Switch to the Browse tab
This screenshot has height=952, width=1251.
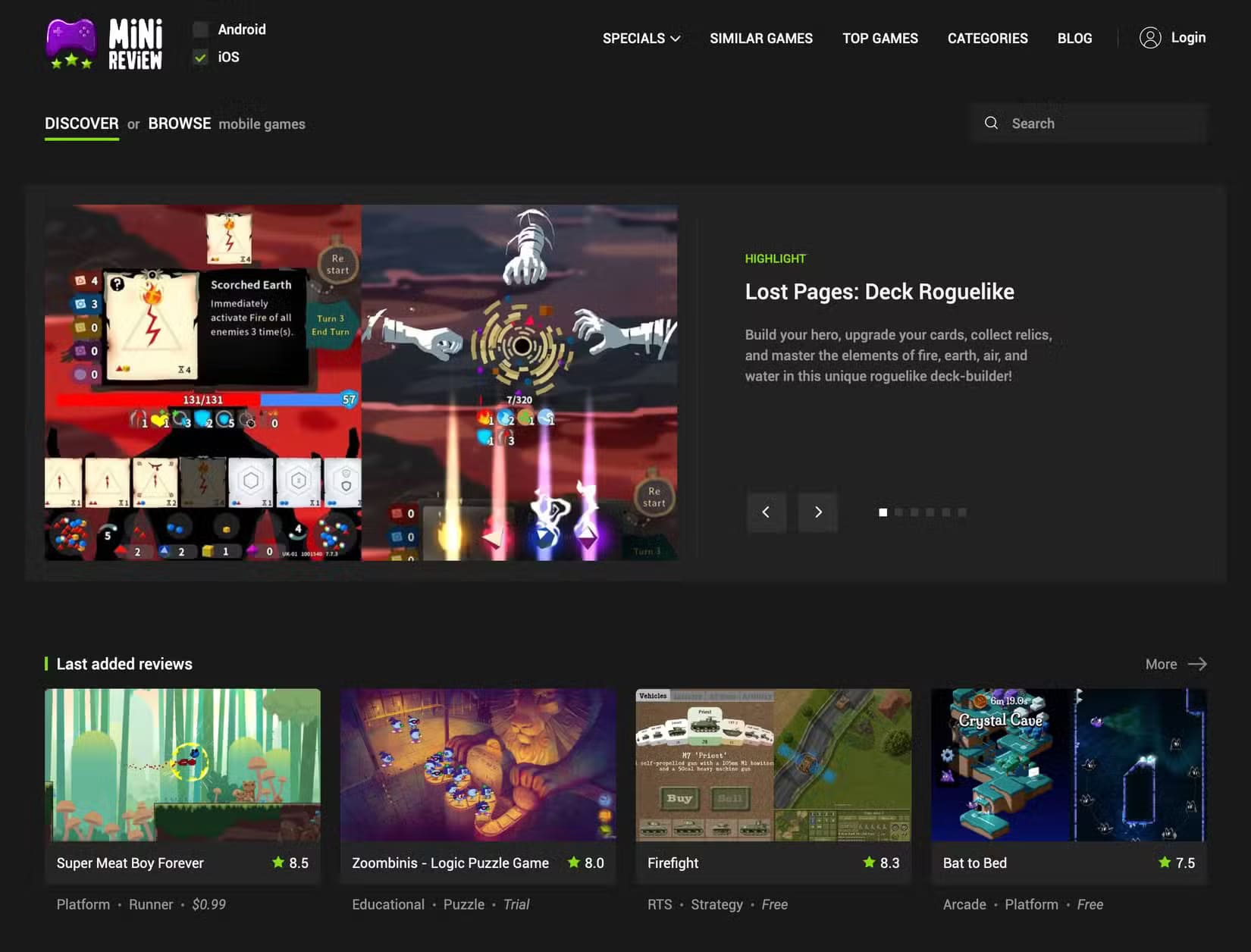(x=180, y=124)
